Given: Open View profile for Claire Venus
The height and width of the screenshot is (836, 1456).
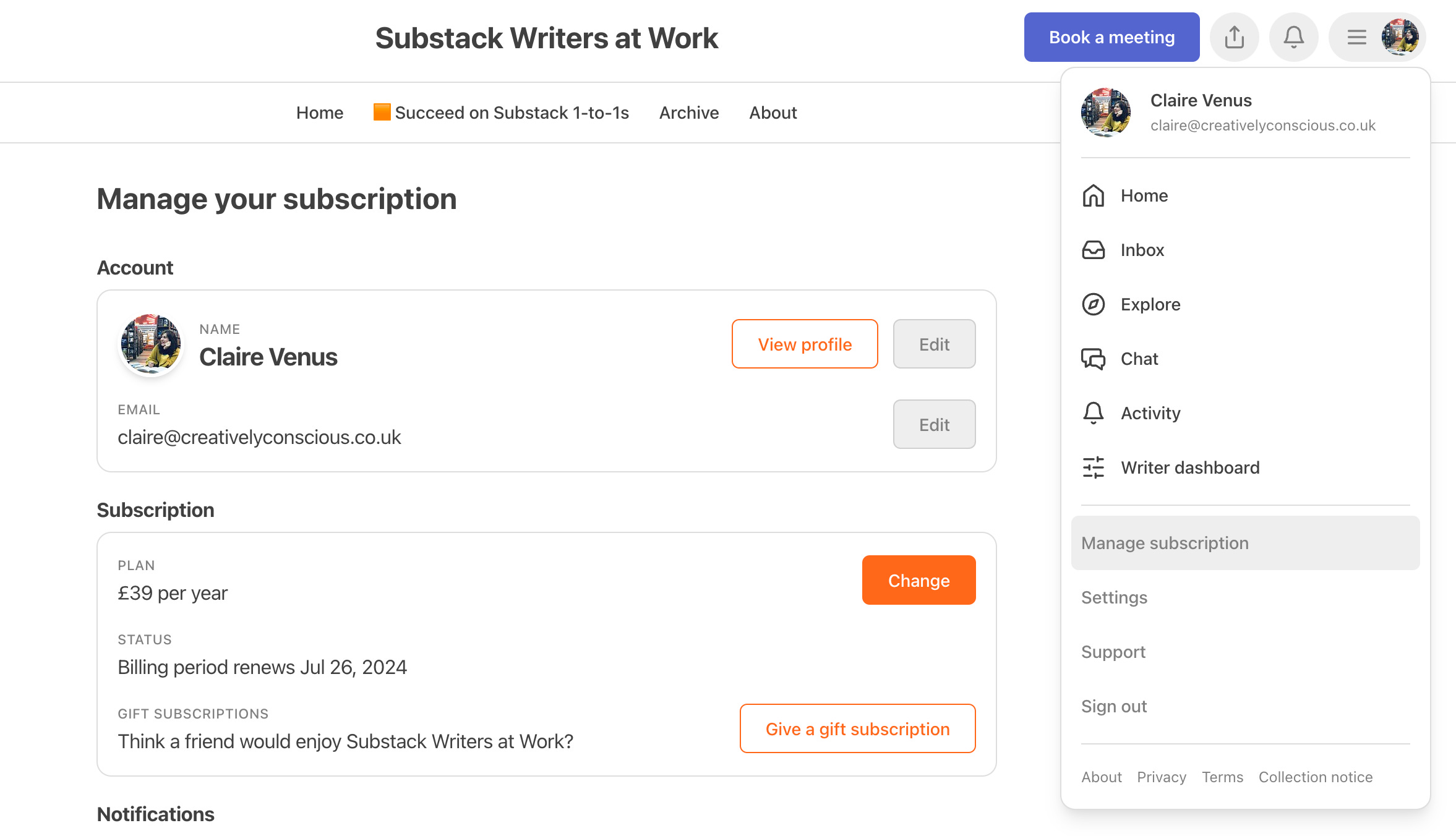Looking at the screenshot, I should [805, 344].
